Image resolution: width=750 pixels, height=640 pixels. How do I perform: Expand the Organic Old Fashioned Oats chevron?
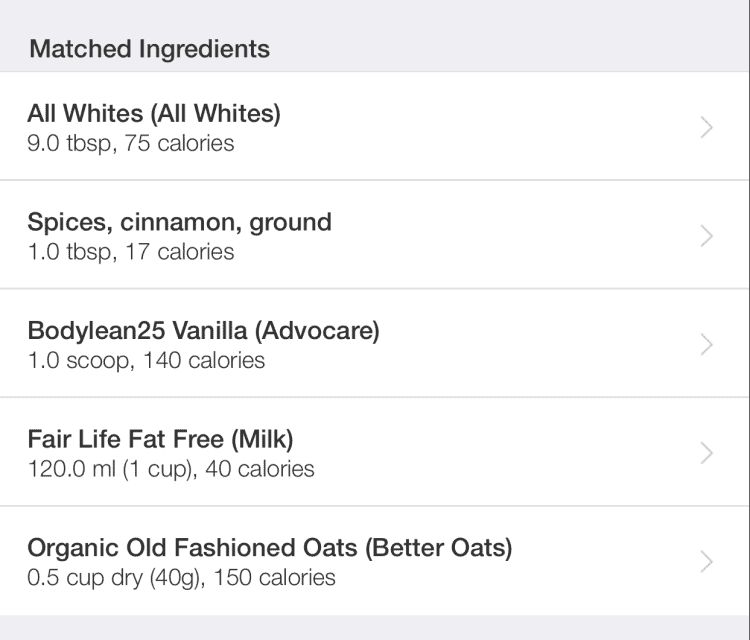pyautogui.click(x=707, y=561)
